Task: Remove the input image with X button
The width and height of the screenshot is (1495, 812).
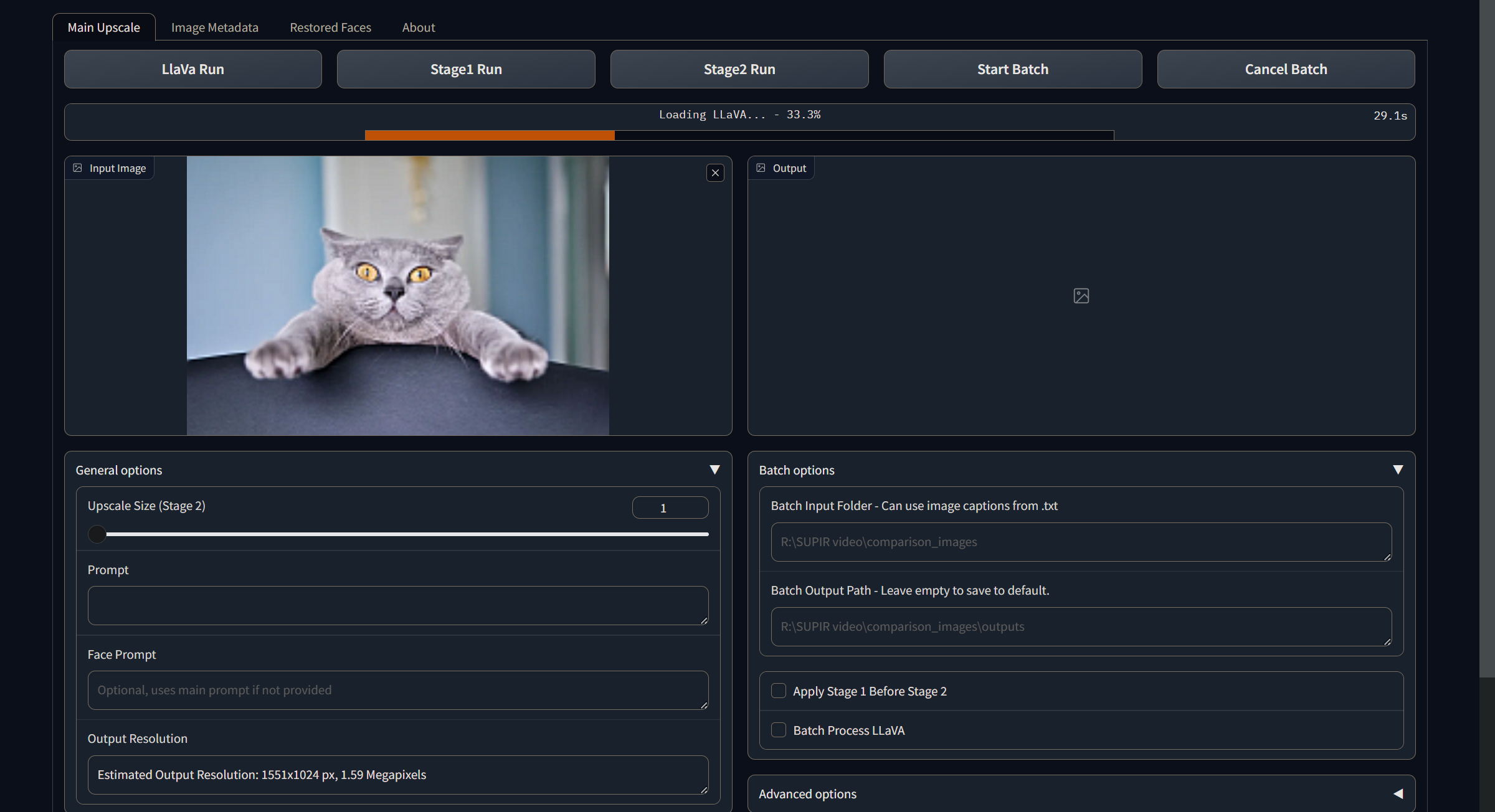Action: 715,173
